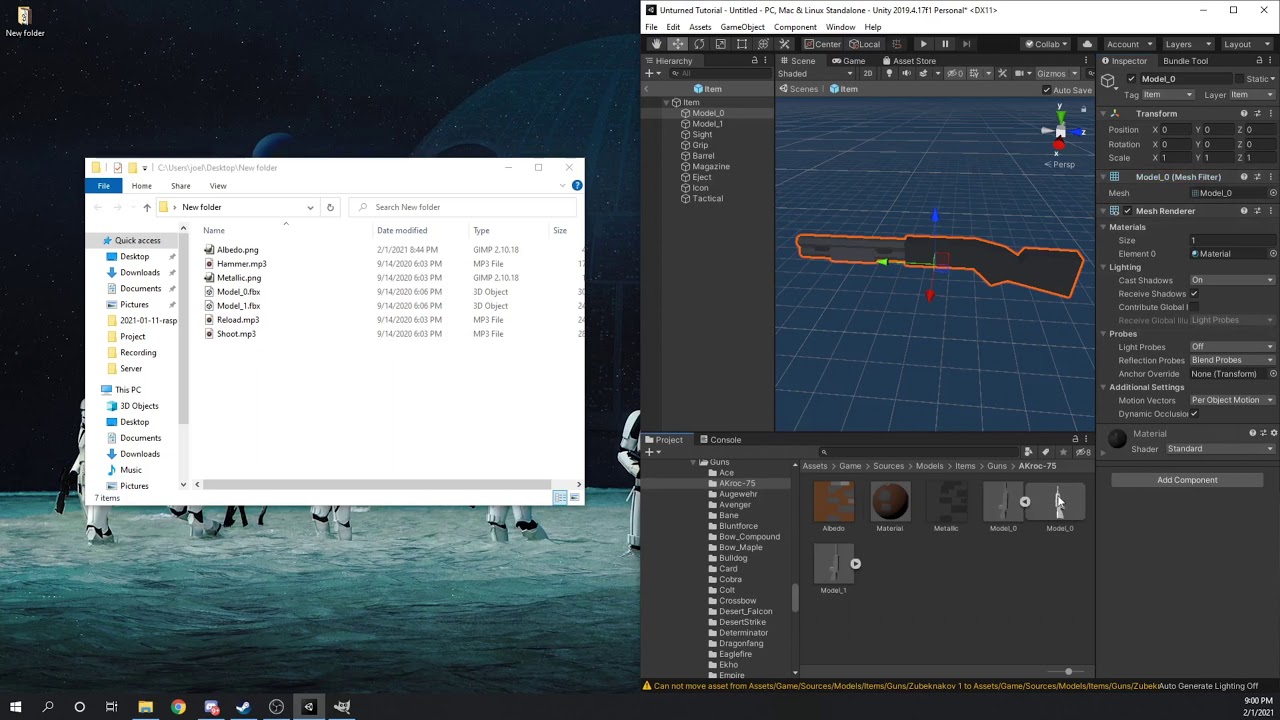Click the Add Component button
The image size is (1280, 720).
click(x=1187, y=480)
